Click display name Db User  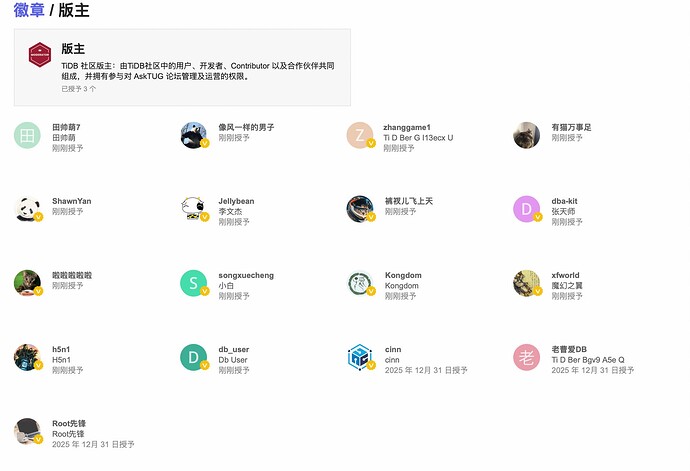click(x=233, y=360)
